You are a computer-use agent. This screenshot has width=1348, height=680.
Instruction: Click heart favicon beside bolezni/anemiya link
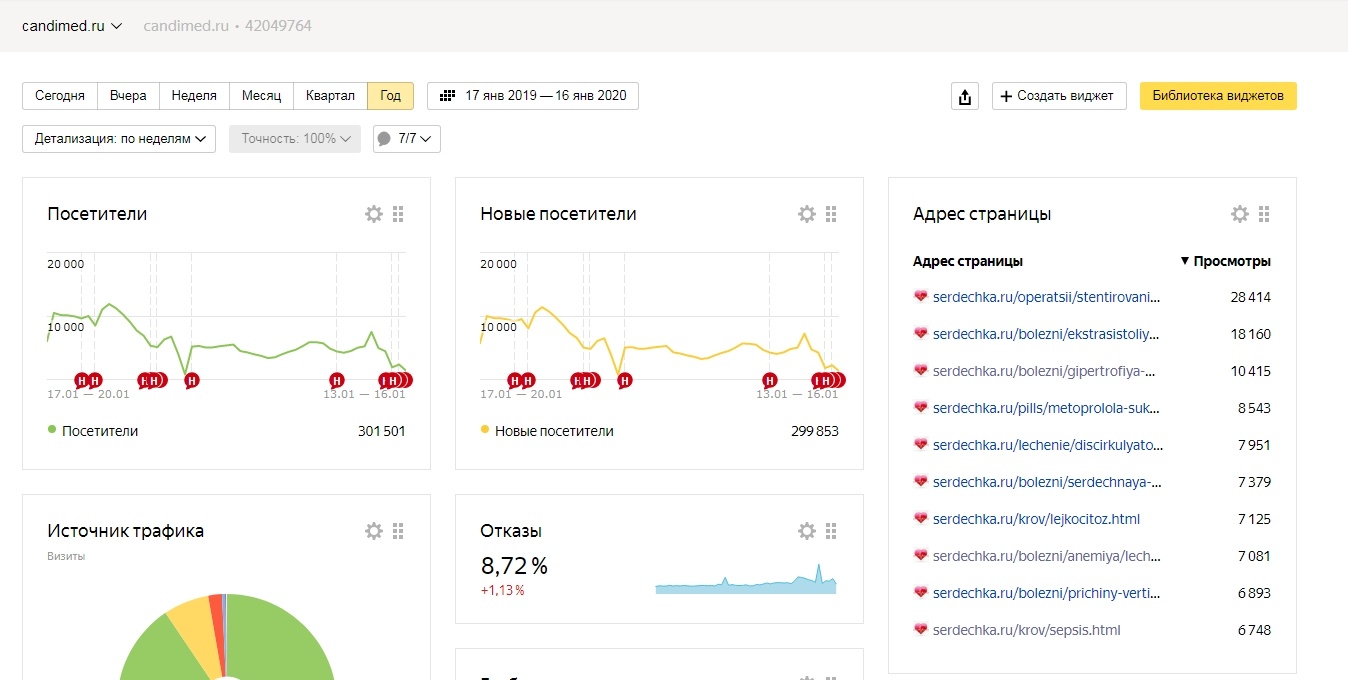[x=921, y=556]
